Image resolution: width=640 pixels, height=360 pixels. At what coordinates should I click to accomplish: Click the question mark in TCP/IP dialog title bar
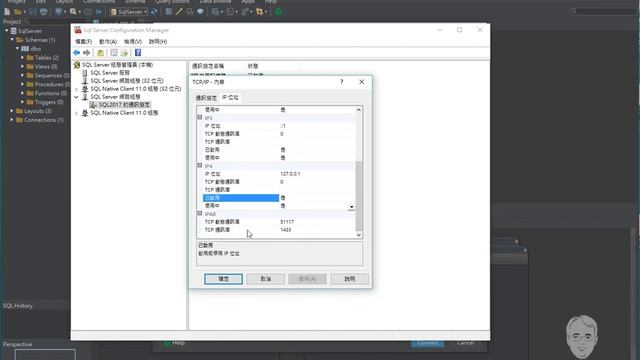pos(342,82)
